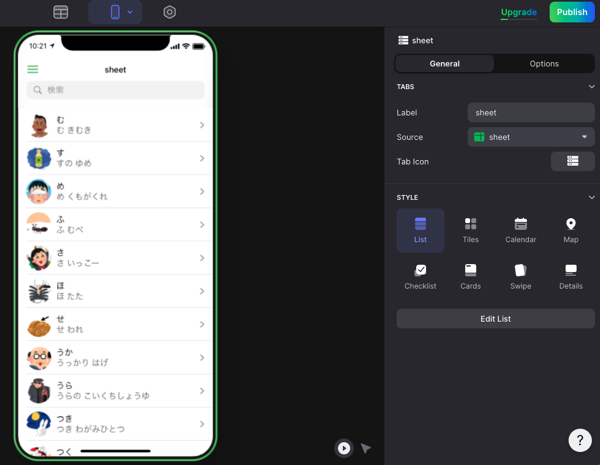Select the Tiles style
This screenshot has height=465, width=600.
coord(470,230)
